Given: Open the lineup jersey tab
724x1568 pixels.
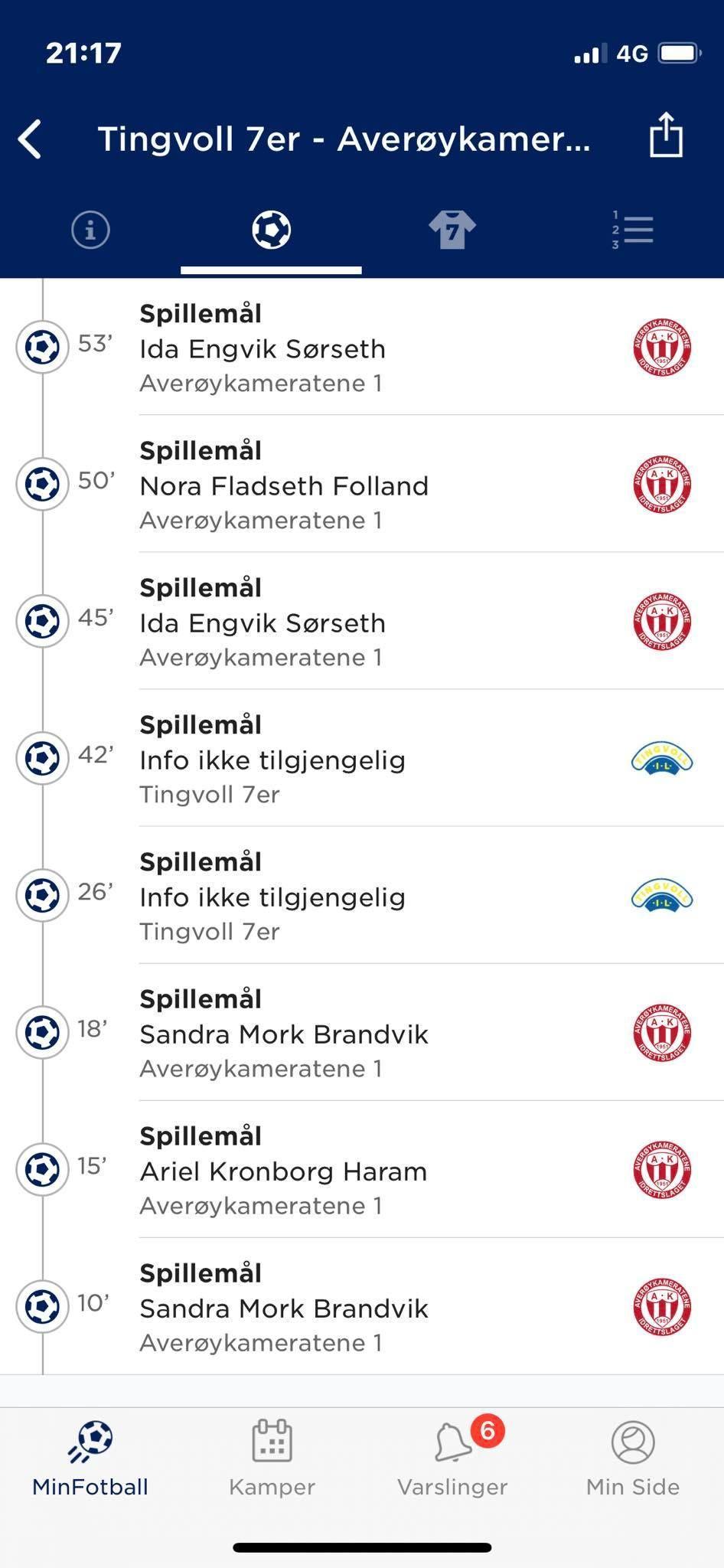Looking at the screenshot, I should [x=452, y=230].
